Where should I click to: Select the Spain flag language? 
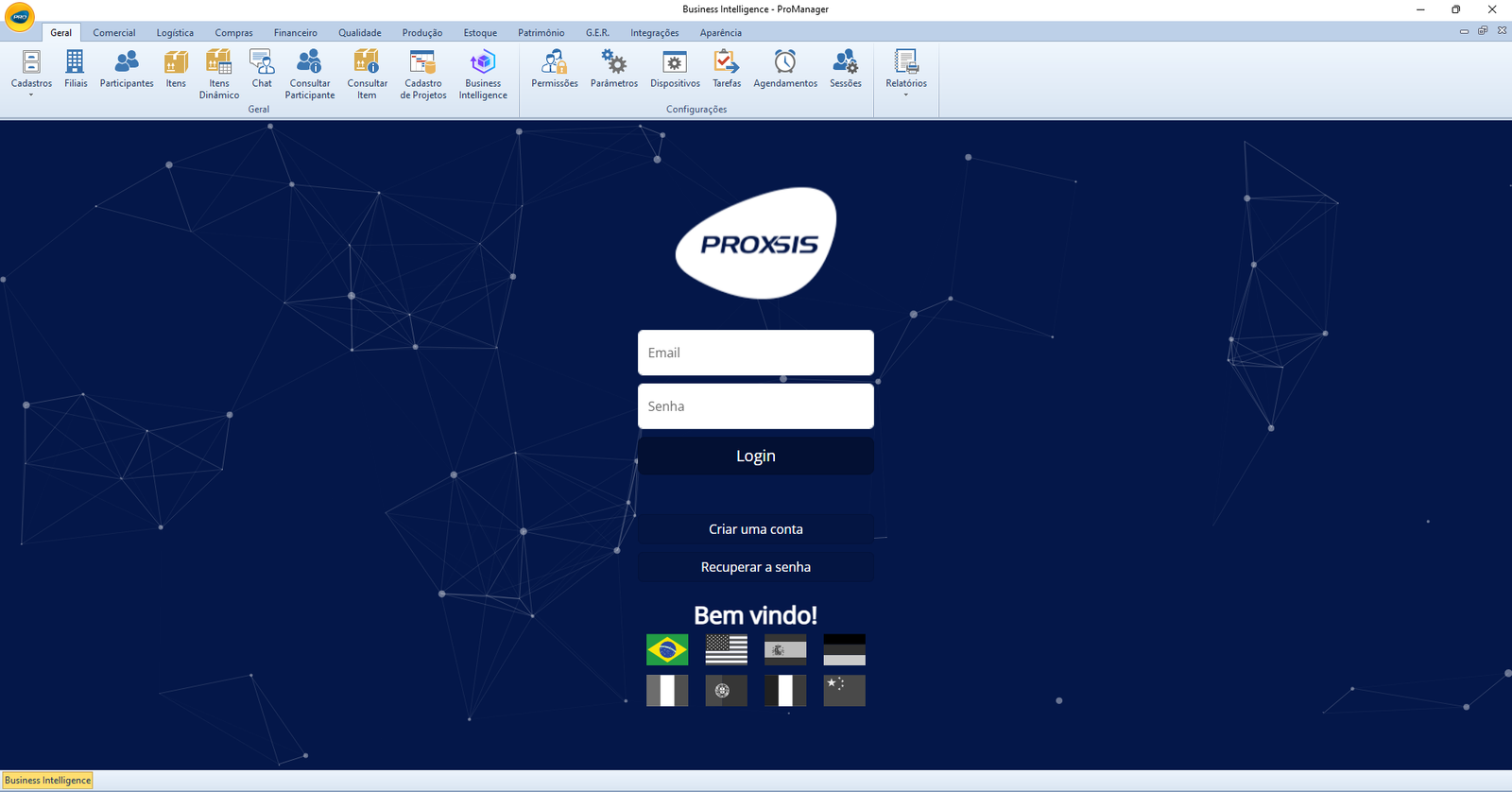pos(785,649)
